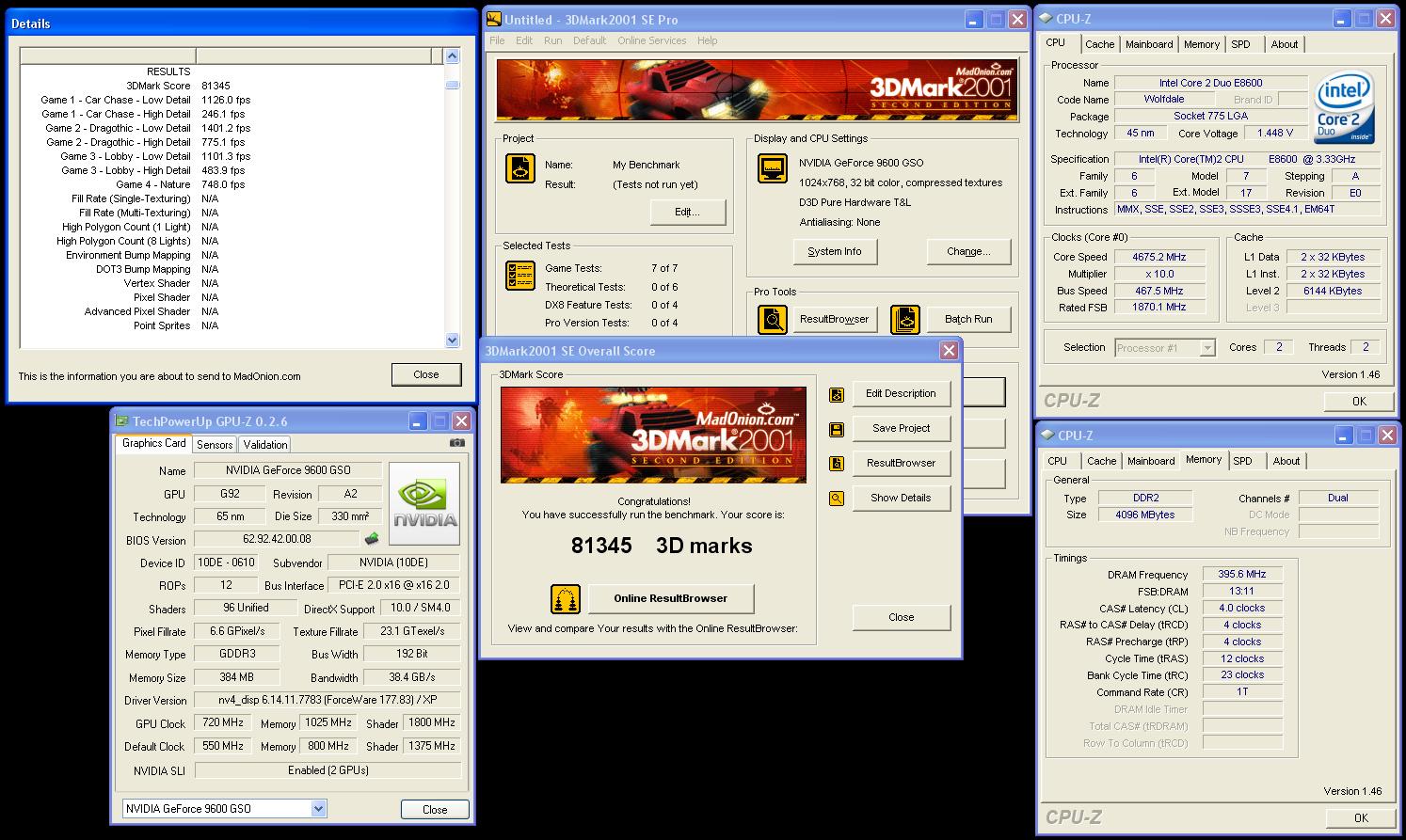The width and height of the screenshot is (1406, 840).
Task: Switch to Mainboard tab in top CPU-Z
Action: (1149, 44)
